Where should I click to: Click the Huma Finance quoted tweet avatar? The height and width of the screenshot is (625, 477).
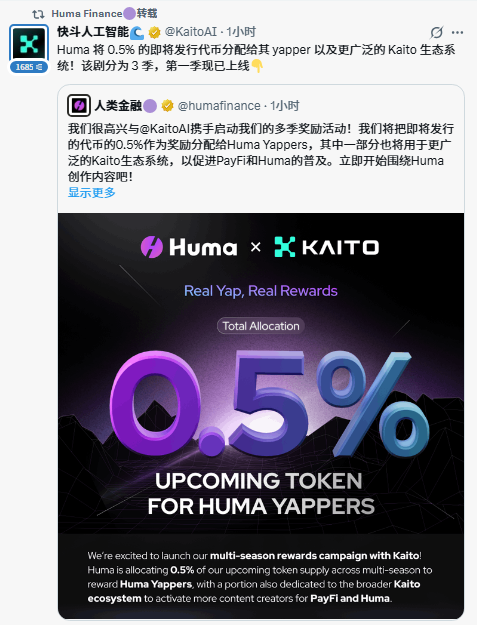[x=79, y=106]
